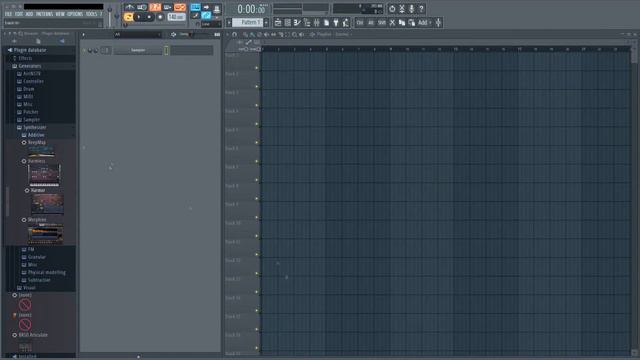Click the one-click audio recording microphone icon
This screenshot has width=640, height=360.
(411, 9)
